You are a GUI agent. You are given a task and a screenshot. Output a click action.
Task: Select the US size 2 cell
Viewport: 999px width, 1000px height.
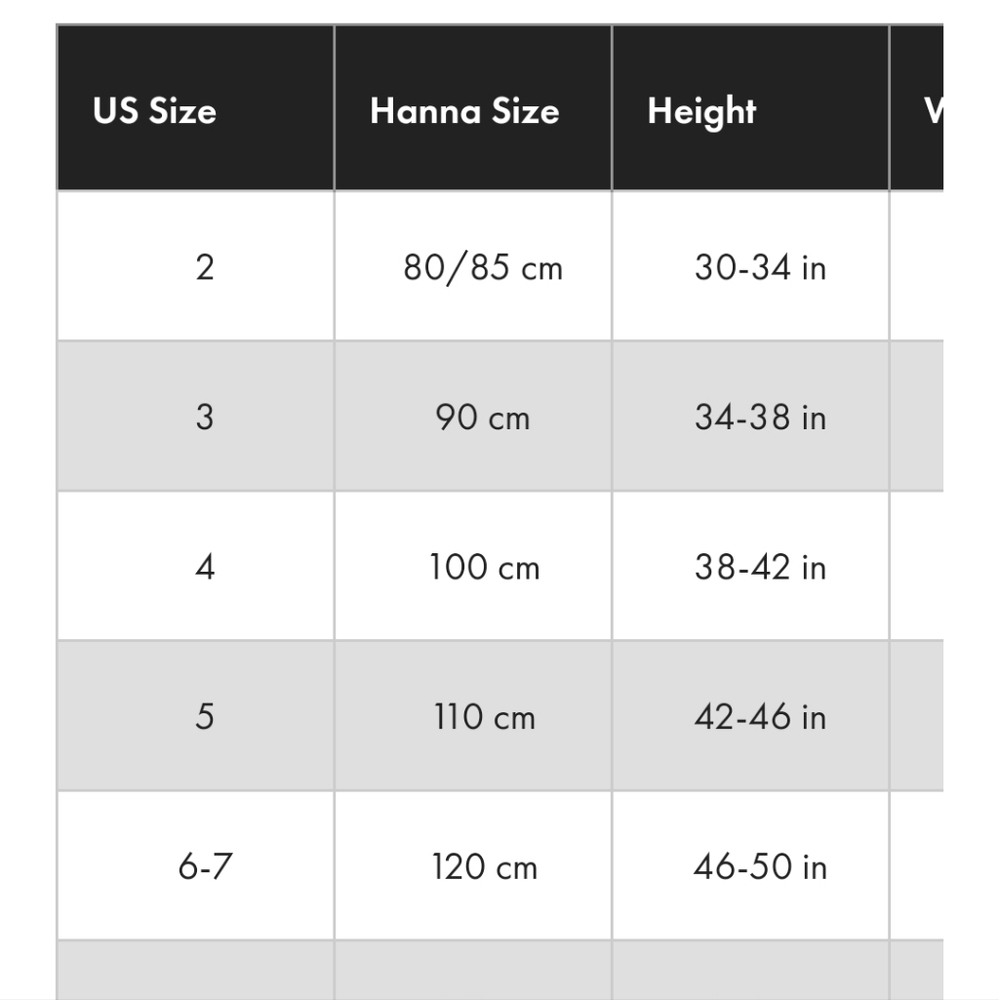(195, 266)
